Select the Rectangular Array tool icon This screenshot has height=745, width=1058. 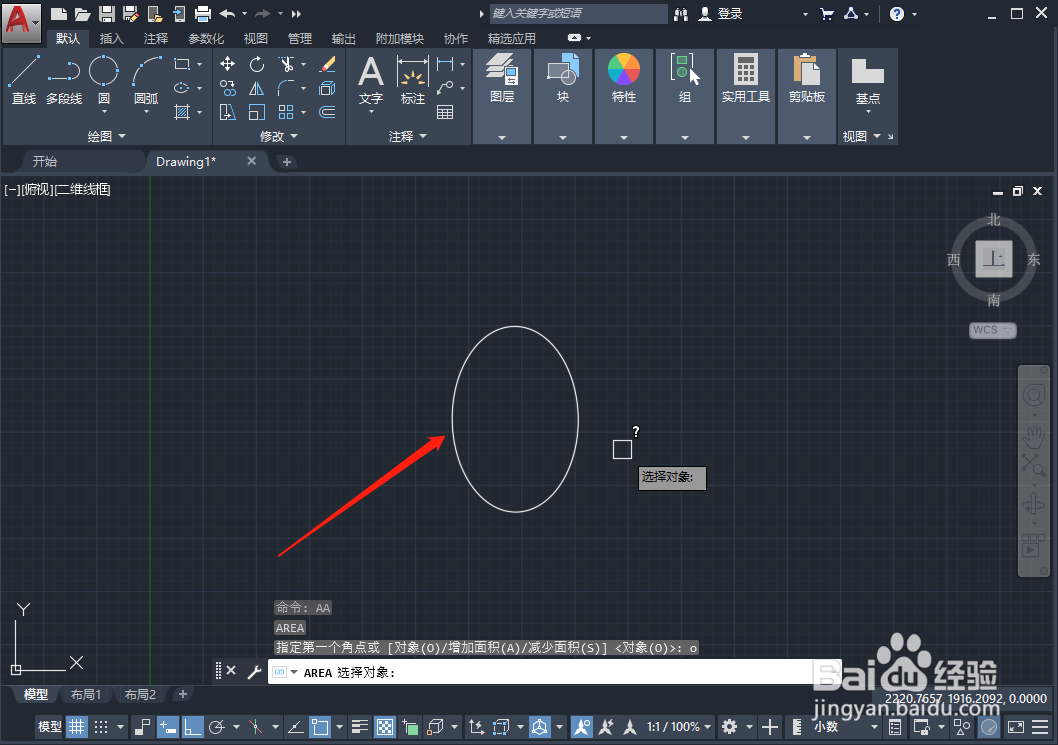coord(286,112)
